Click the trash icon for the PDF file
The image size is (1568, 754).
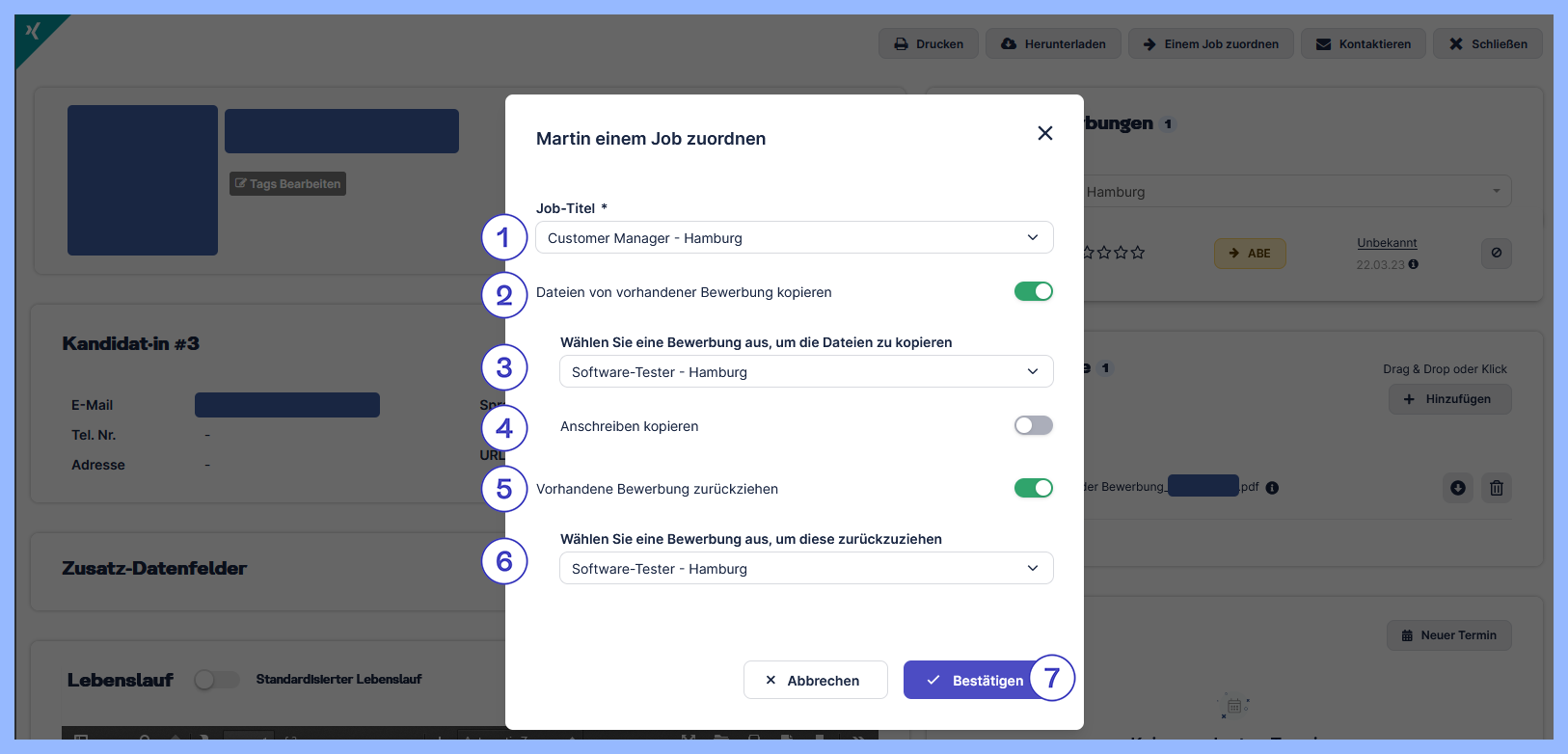(1496, 488)
